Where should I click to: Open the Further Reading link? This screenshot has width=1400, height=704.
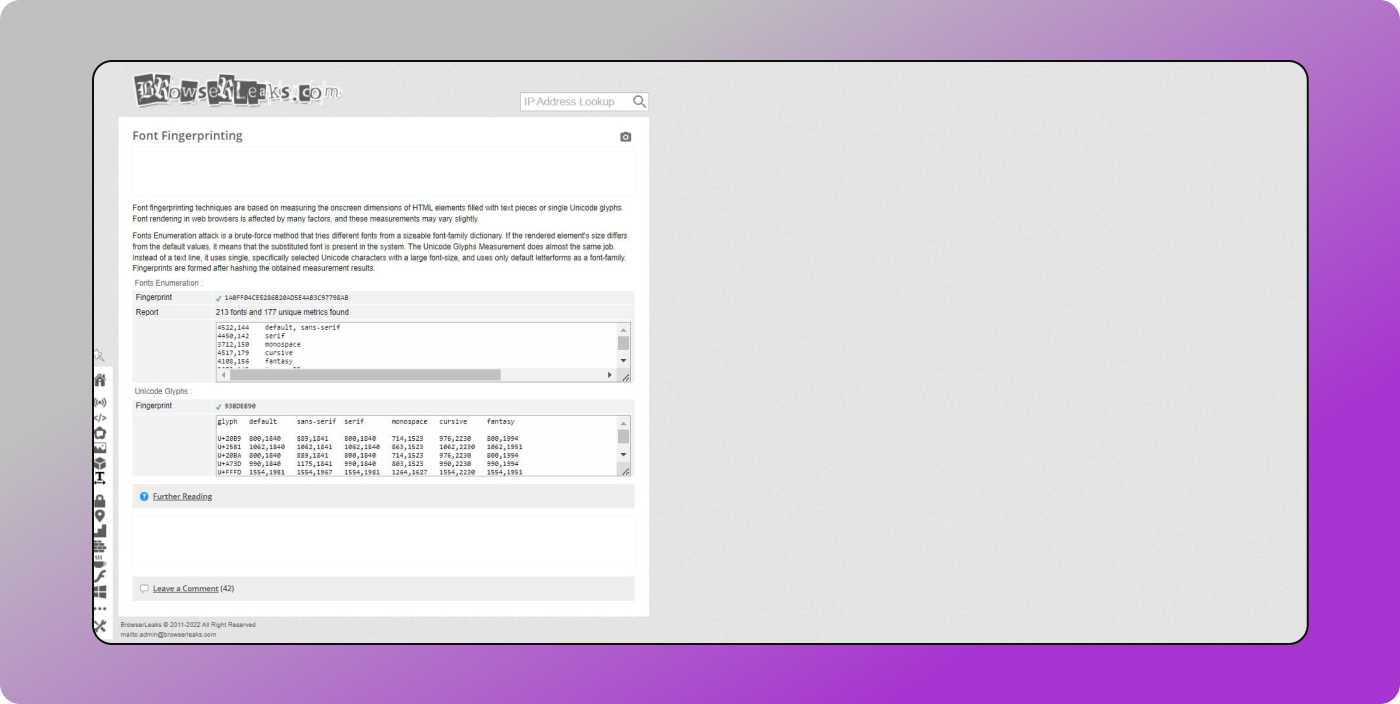point(182,496)
